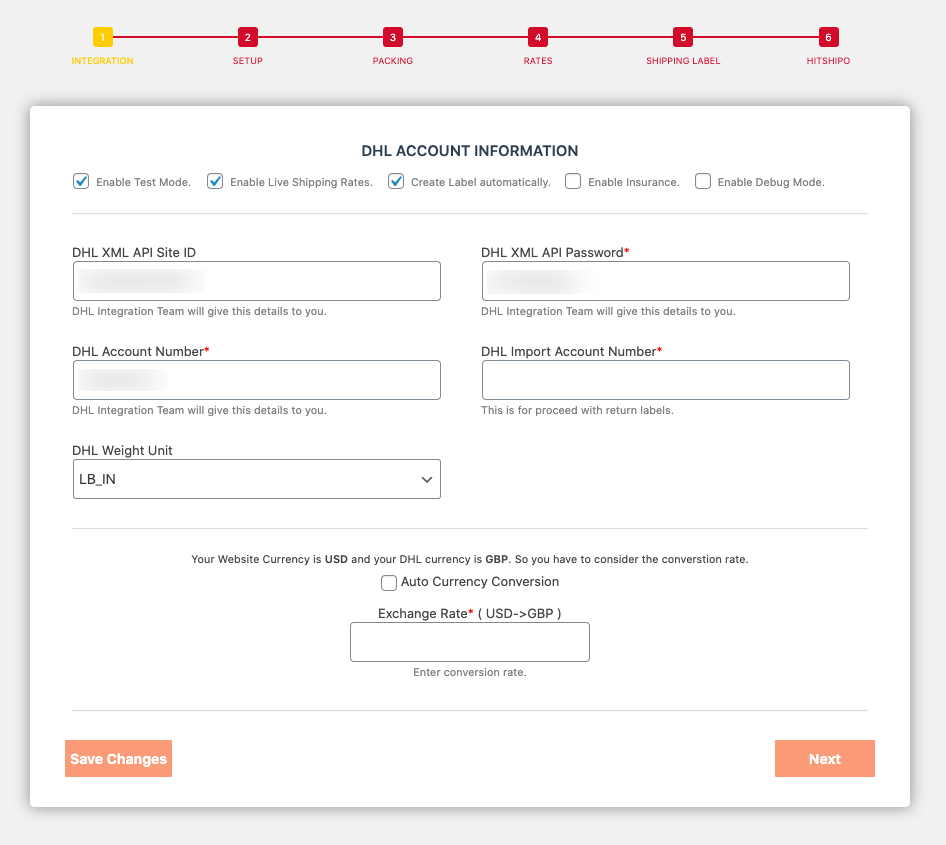Uncheck Enable Live Shipping Rates
The height and width of the screenshot is (845, 946).
[x=215, y=182]
